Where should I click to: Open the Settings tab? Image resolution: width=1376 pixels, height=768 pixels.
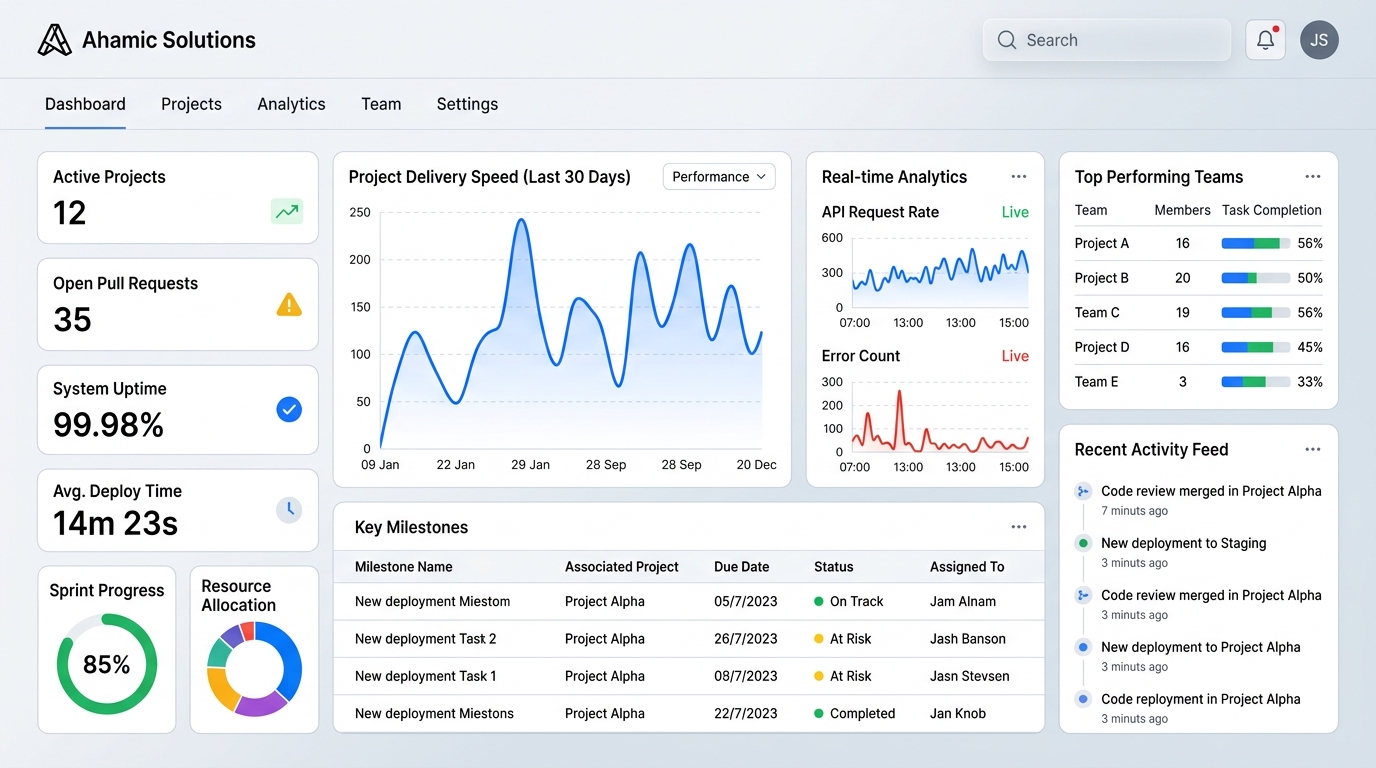click(x=467, y=104)
